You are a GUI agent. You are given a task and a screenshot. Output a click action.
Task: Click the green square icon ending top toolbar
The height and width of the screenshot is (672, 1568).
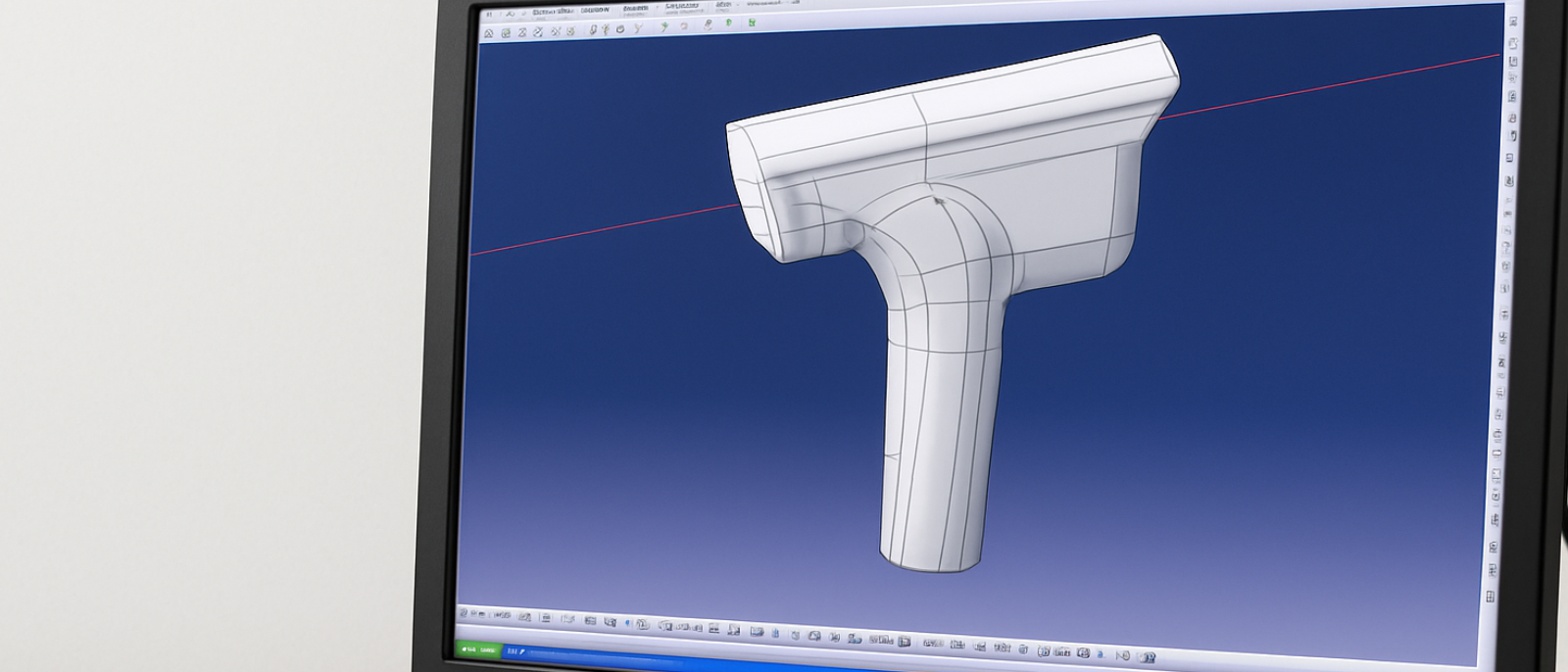pos(752,22)
